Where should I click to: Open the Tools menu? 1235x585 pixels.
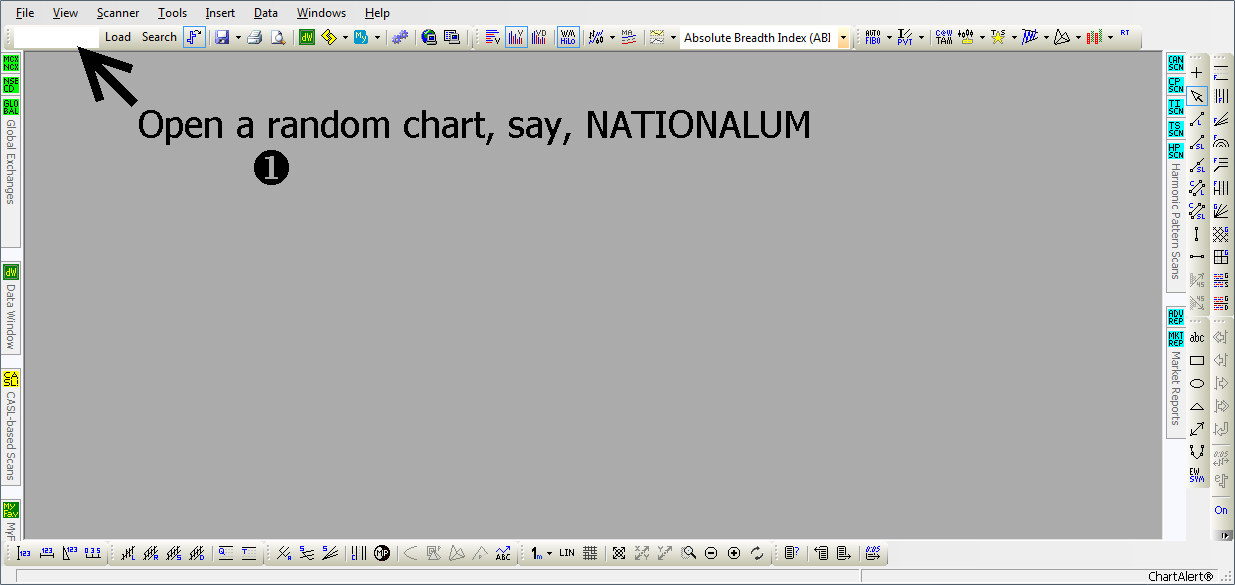pyautogui.click(x=172, y=13)
